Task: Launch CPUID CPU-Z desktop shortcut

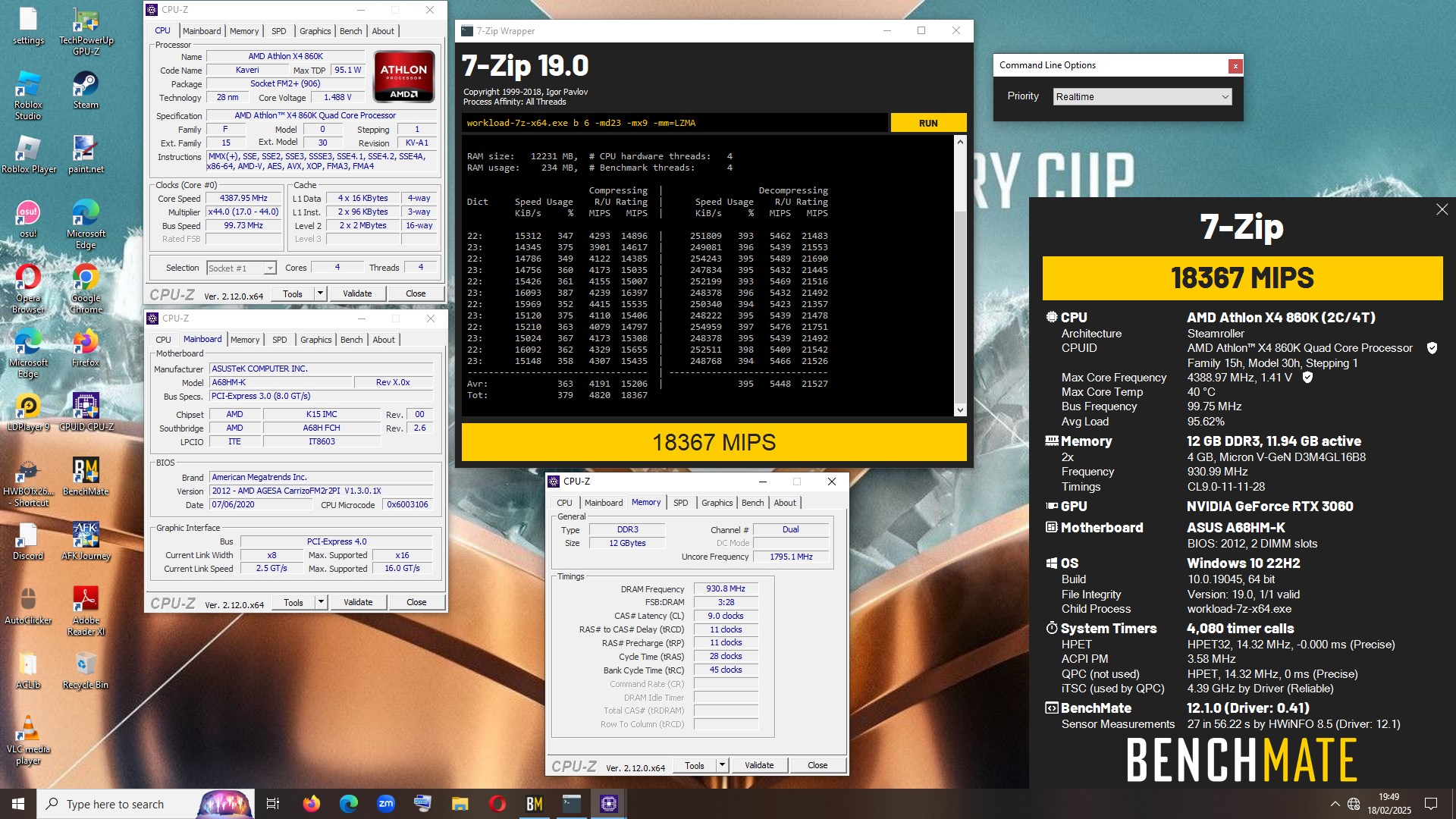Action: (86, 413)
